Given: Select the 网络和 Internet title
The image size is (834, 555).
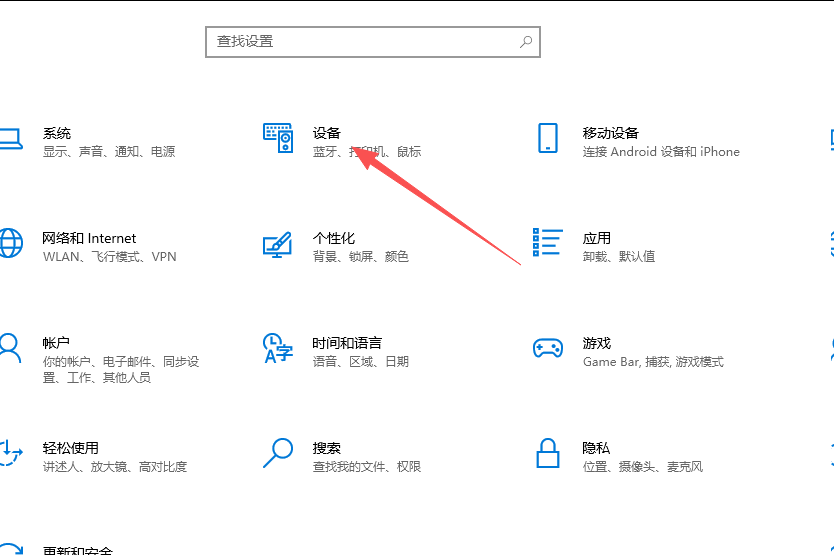Looking at the screenshot, I should click(89, 238).
